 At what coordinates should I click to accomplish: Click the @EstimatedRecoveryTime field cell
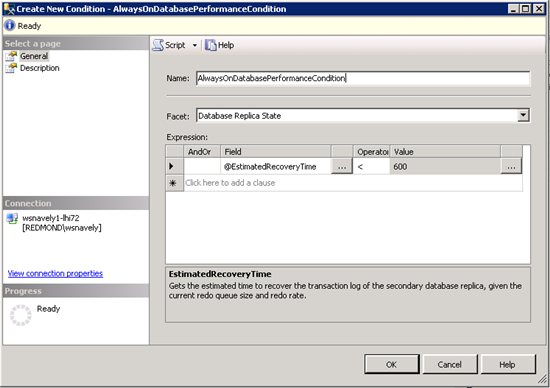pyautogui.click(x=275, y=167)
